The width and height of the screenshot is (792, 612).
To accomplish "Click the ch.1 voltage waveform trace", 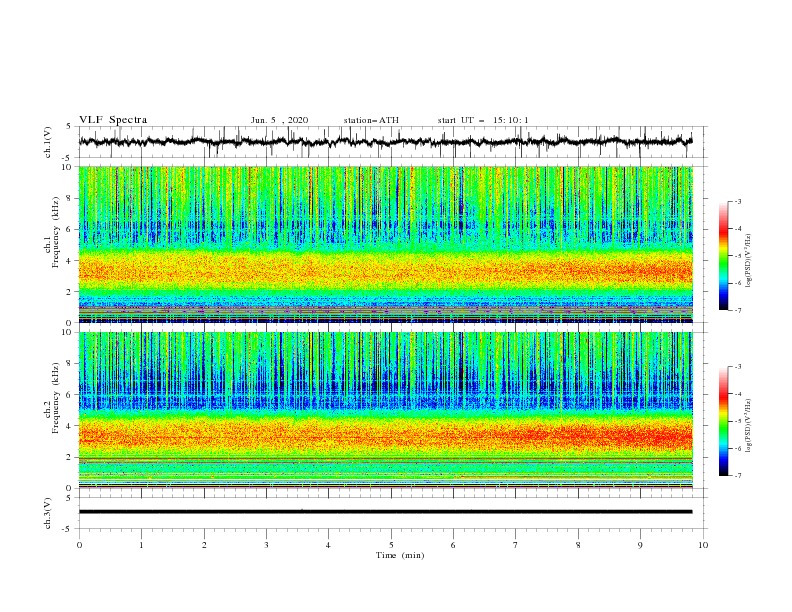I will click(x=385, y=141).
